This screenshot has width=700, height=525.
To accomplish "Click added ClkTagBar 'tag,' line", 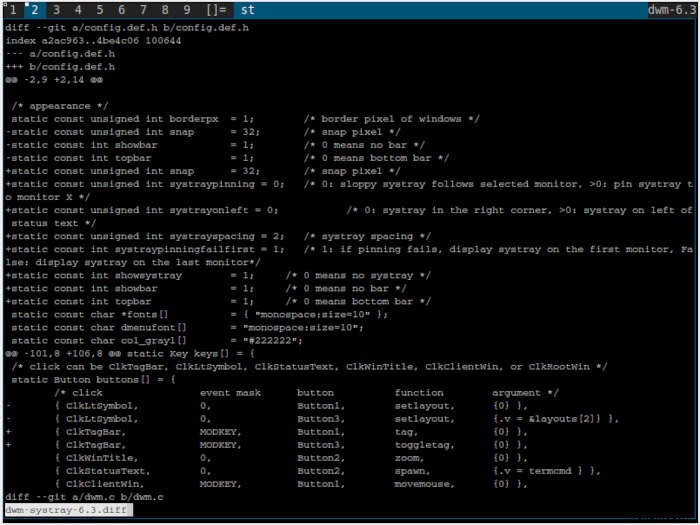I will 267,432.
